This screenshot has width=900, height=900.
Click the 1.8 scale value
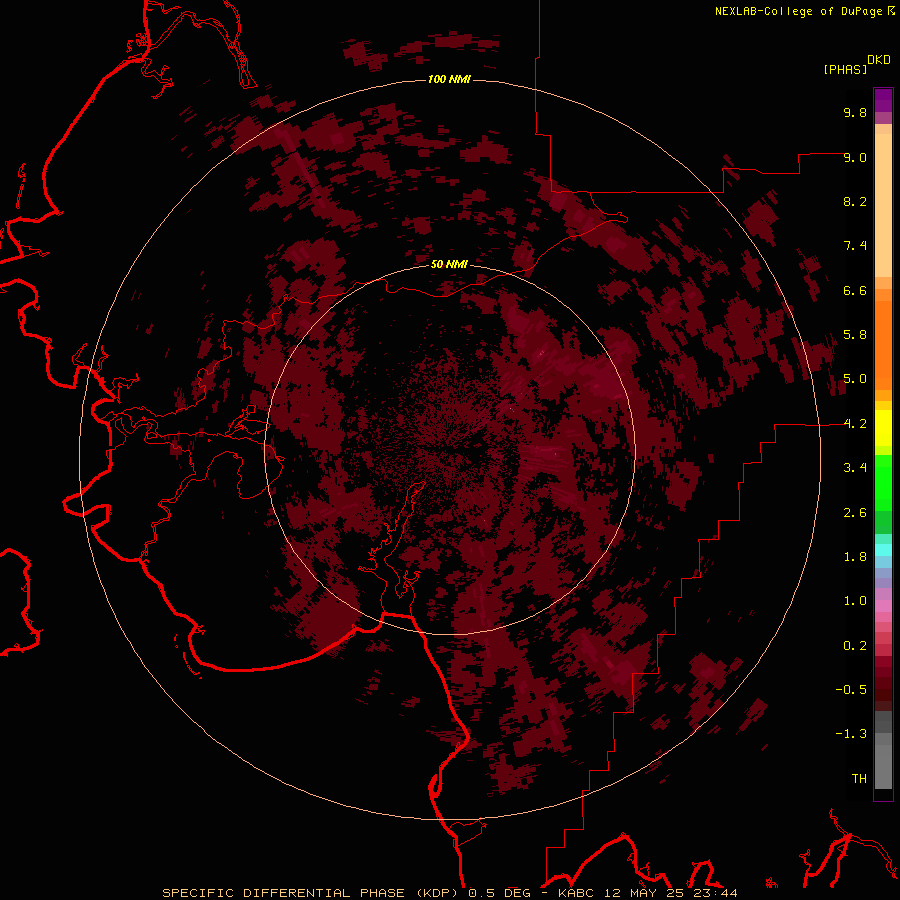tap(855, 557)
